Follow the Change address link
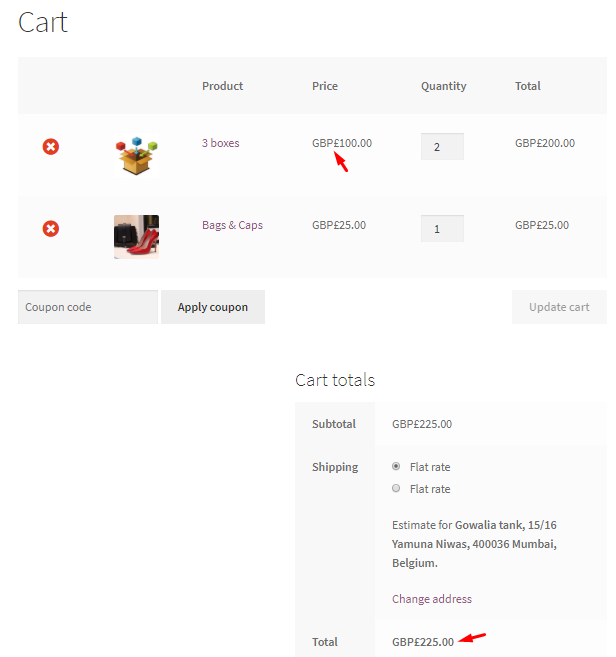 point(431,599)
